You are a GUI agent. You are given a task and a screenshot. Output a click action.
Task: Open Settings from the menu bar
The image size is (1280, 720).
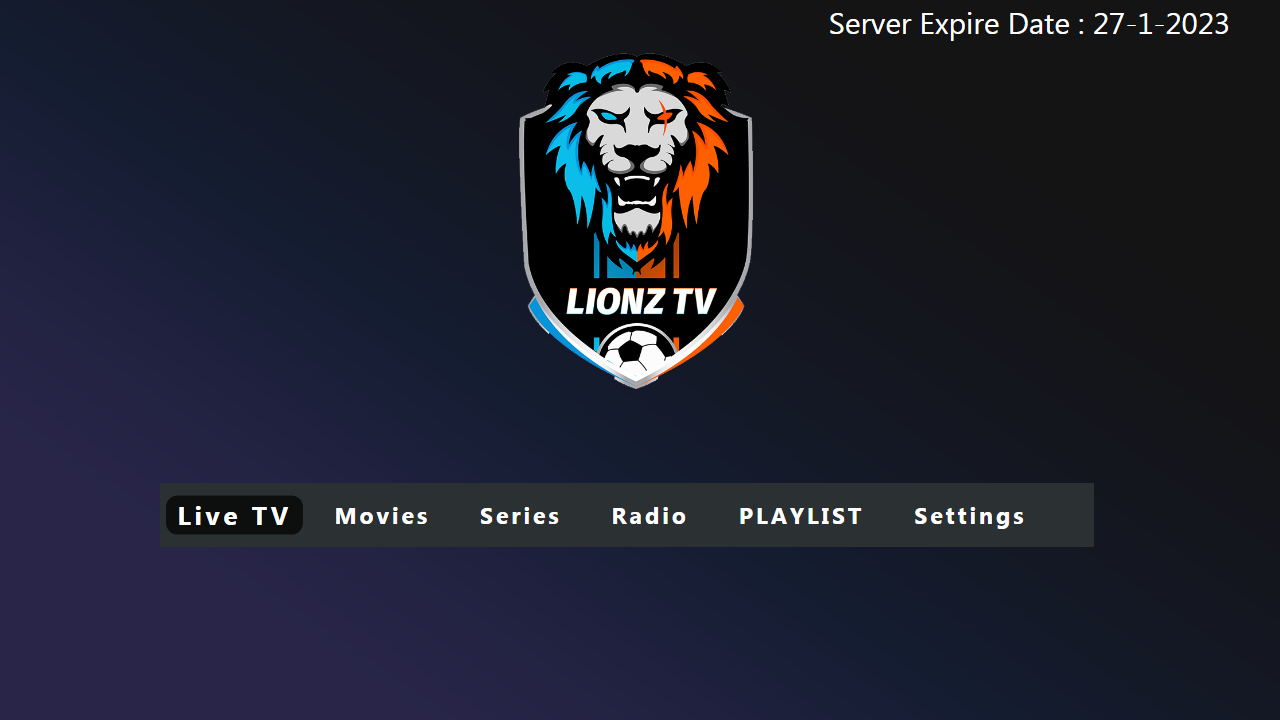pos(969,516)
